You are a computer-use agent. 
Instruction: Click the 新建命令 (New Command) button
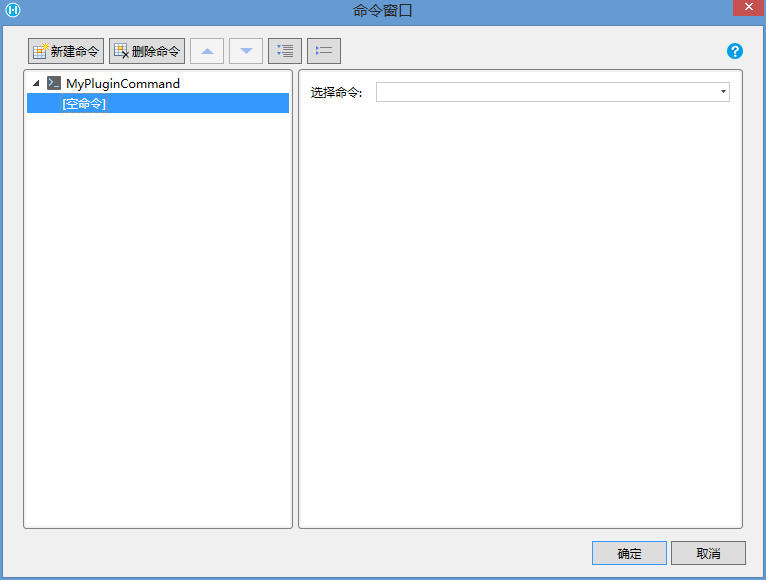point(66,51)
